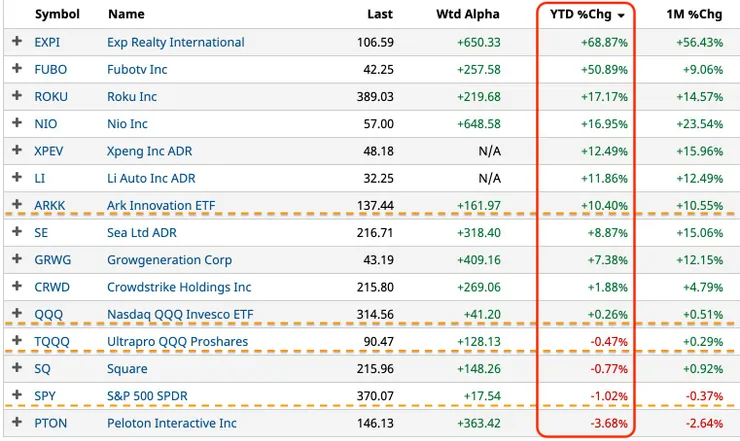Open the Roku Inc company link
This screenshot has width=740, height=441.
132,97
